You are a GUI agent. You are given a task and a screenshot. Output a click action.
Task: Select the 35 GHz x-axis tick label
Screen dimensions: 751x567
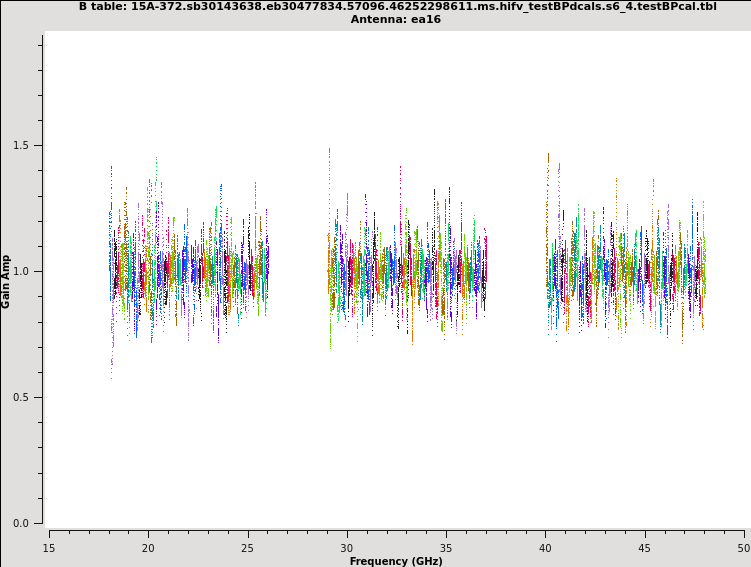click(x=446, y=547)
